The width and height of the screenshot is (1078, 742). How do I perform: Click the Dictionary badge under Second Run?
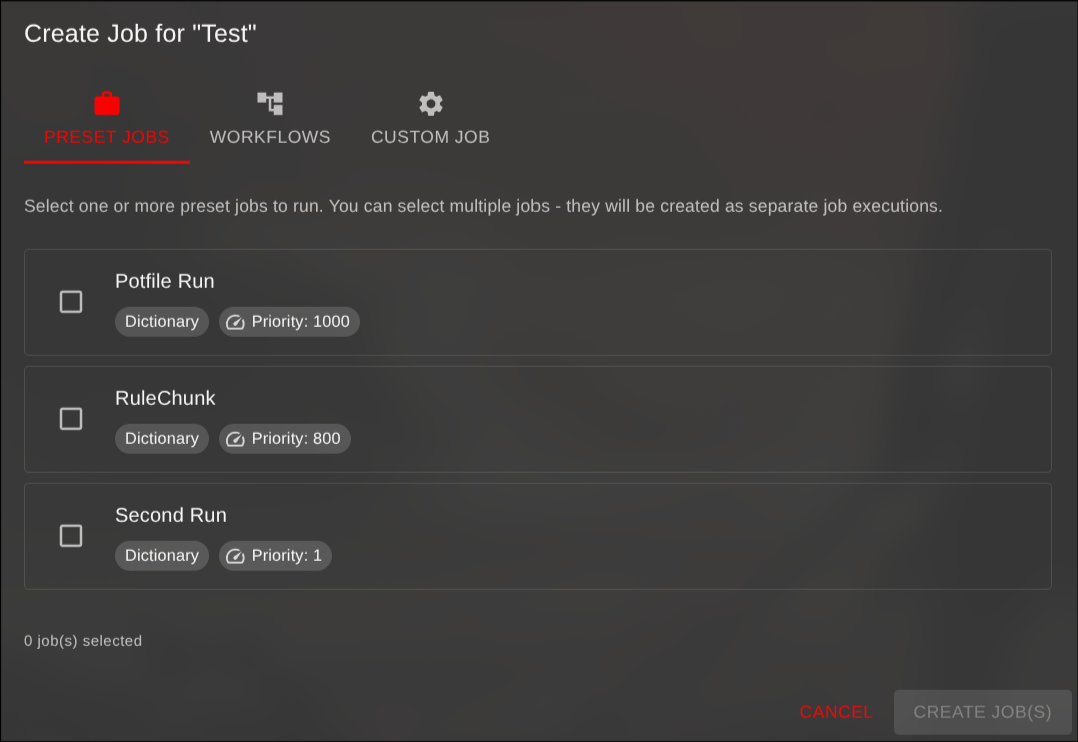pyautogui.click(x=161, y=555)
